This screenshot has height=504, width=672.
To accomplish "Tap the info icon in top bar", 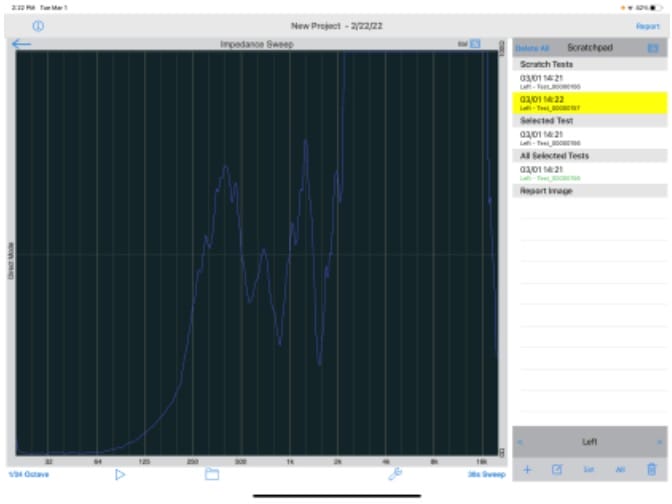I will point(39,26).
